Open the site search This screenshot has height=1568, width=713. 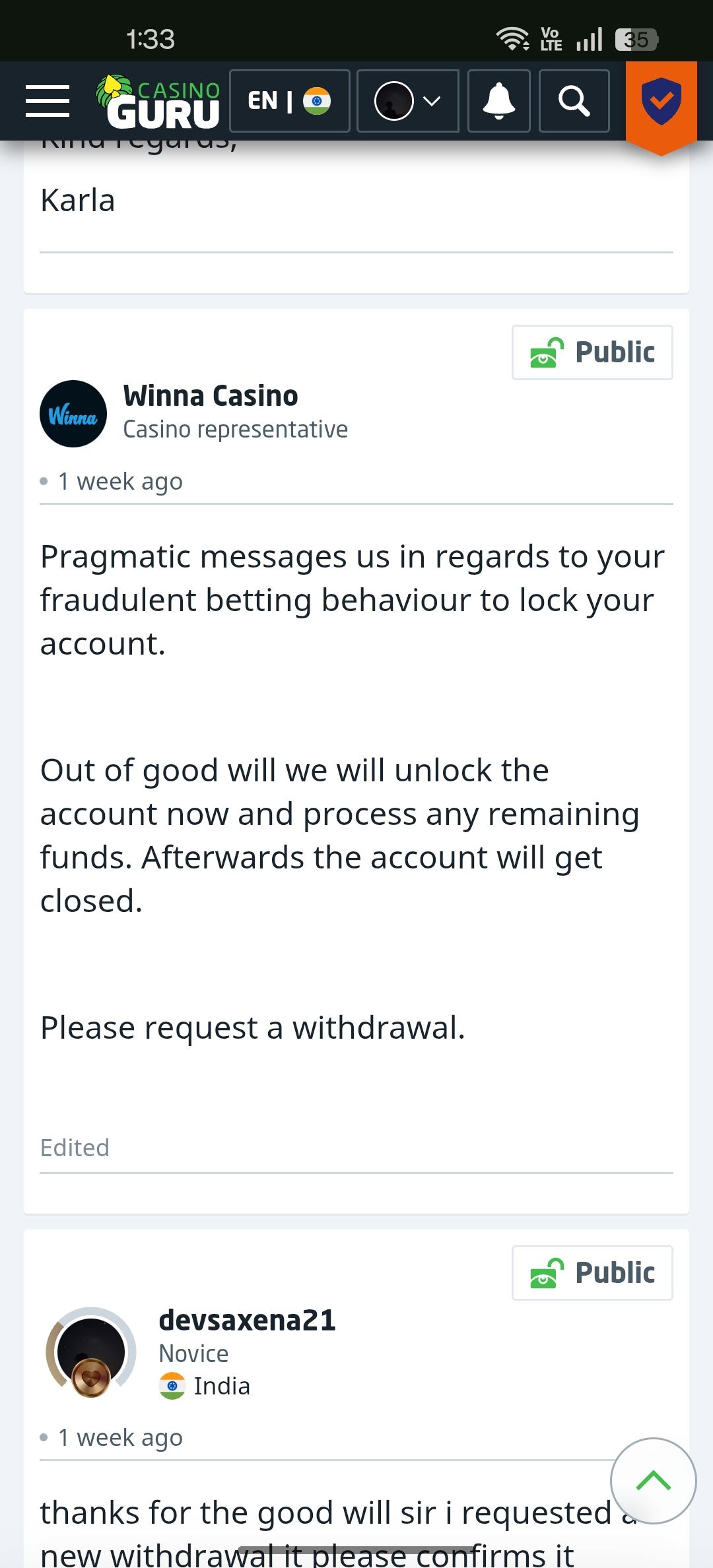click(574, 101)
